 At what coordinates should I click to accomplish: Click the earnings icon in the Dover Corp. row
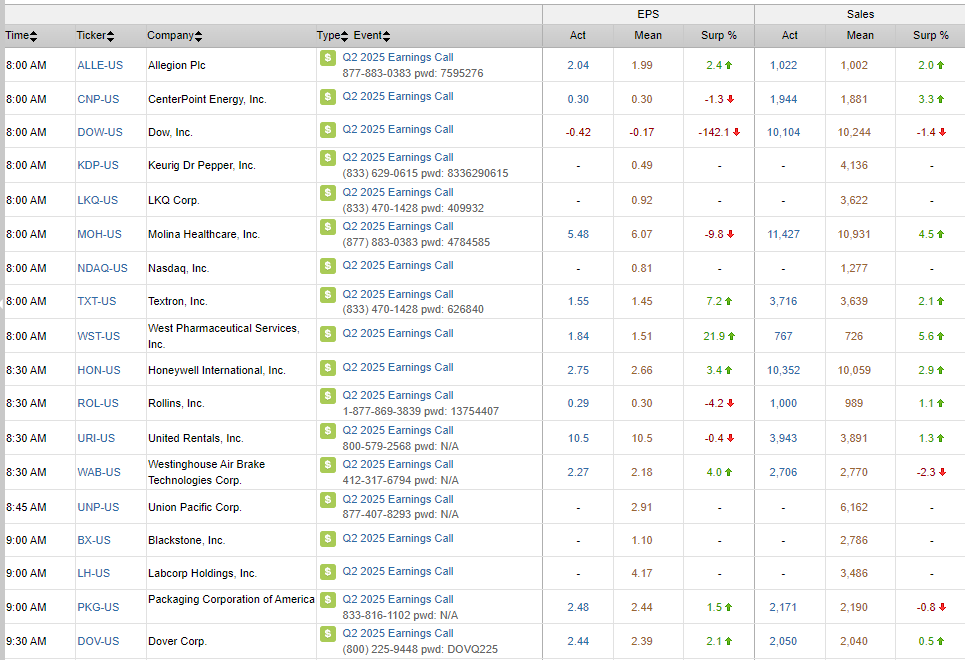[327, 634]
